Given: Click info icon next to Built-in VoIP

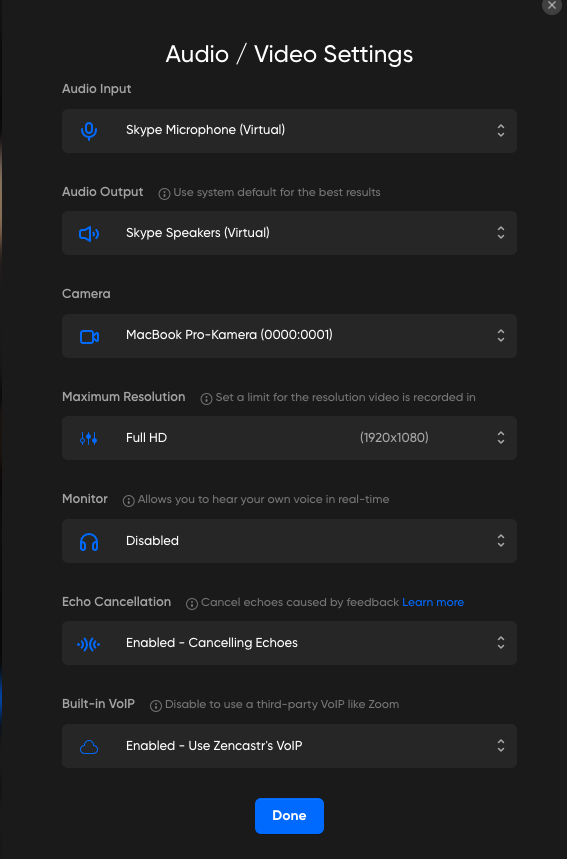Looking at the screenshot, I should point(156,706).
